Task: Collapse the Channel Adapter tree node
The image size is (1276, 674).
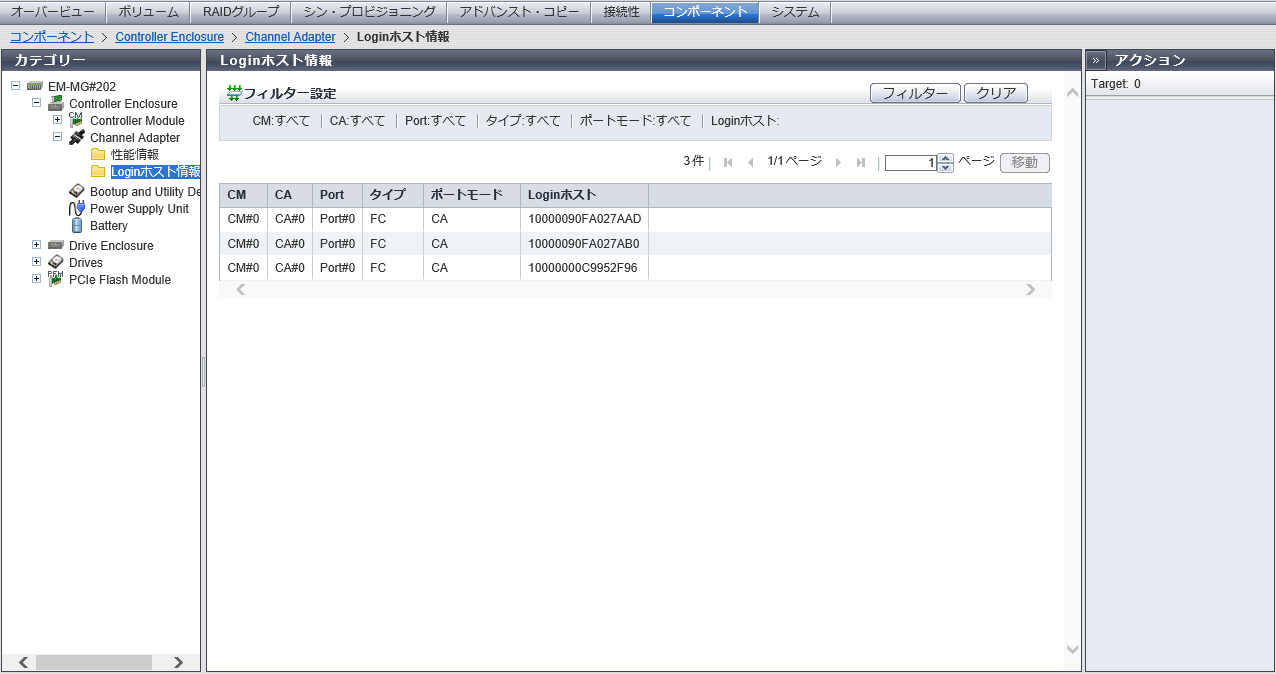Action: point(57,138)
